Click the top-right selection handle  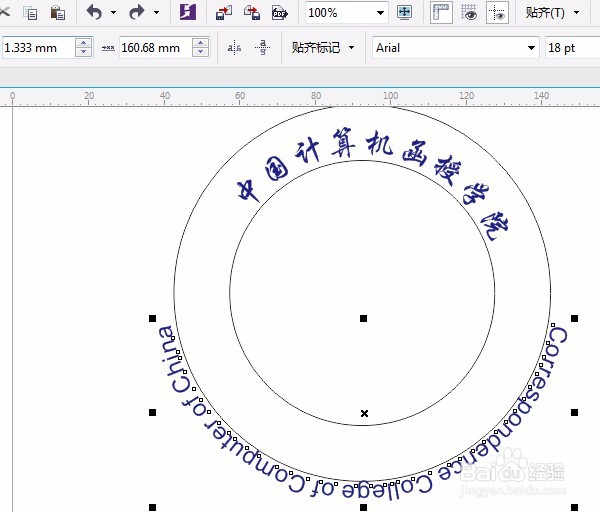click(x=574, y=318)
